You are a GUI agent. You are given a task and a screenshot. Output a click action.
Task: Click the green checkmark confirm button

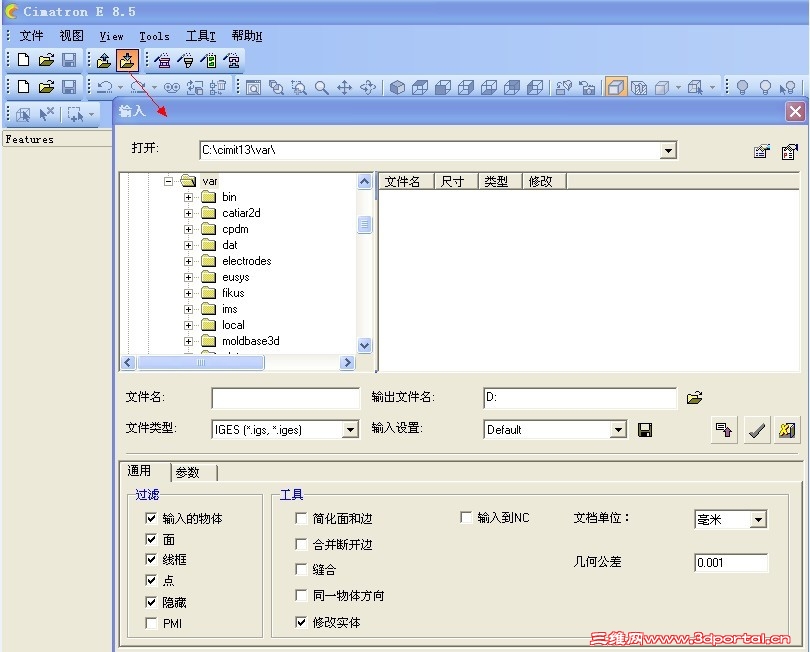pos(757,430)
